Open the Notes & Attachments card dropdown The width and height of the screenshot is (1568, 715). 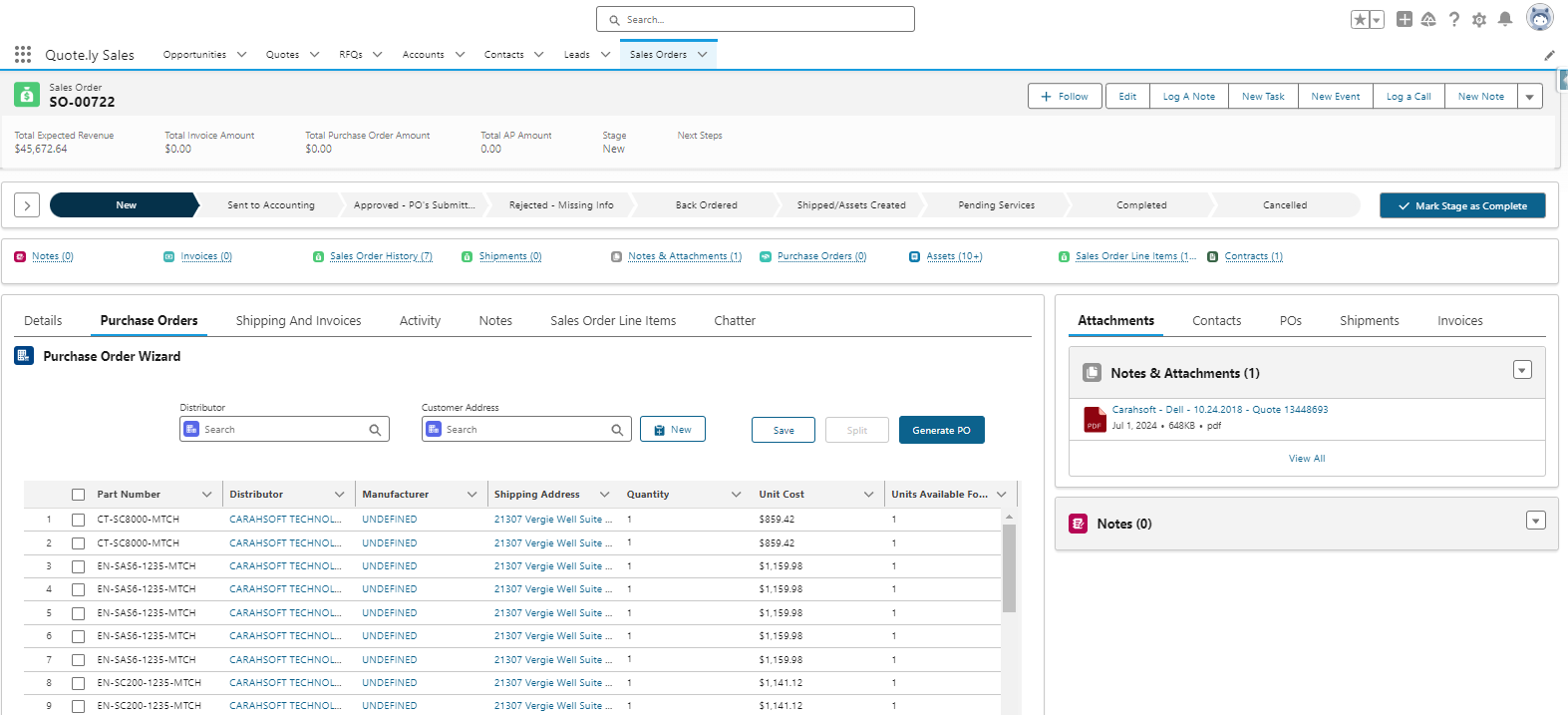1522,370
